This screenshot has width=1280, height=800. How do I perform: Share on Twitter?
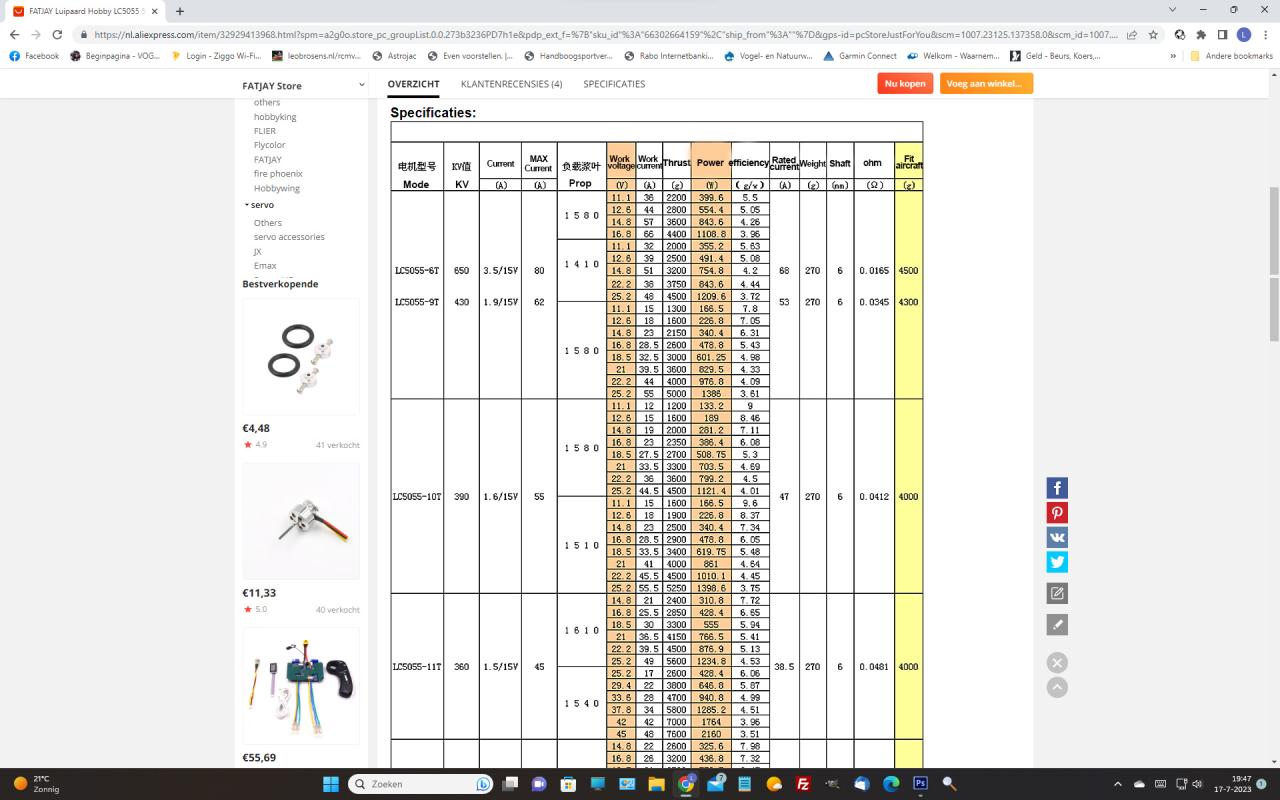coord(1057,562)
